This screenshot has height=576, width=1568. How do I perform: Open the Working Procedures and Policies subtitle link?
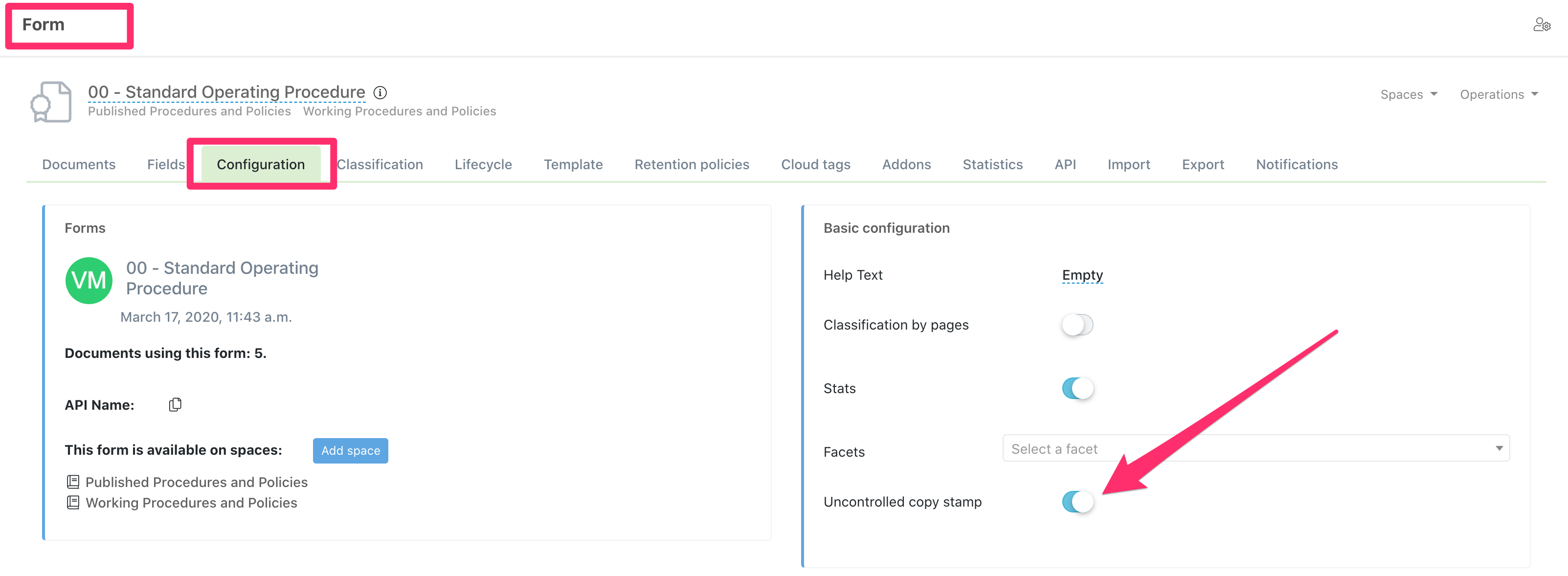pyautogui.click(x=399, y=111)
